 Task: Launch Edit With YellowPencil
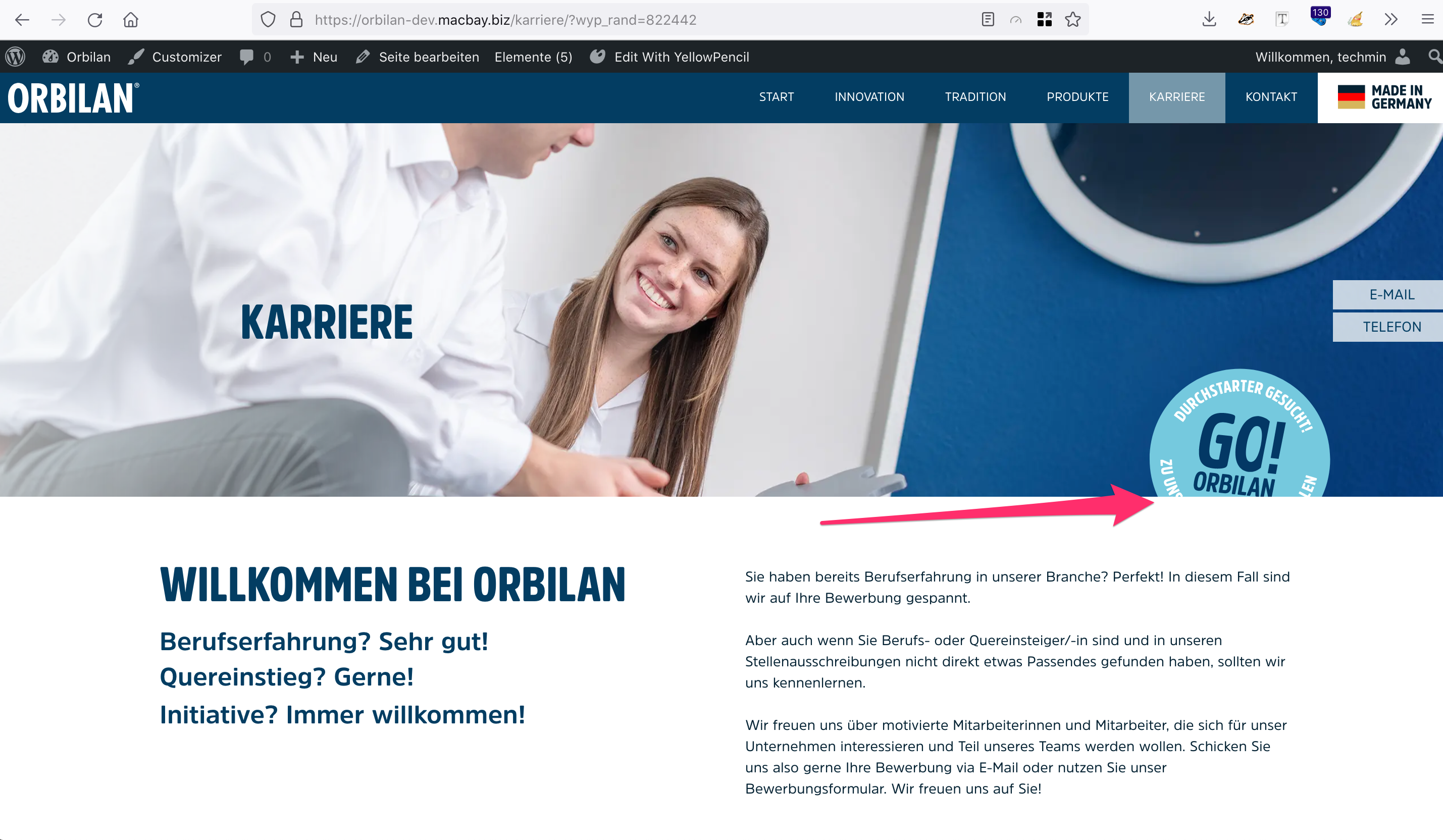(x=669, y=57)
